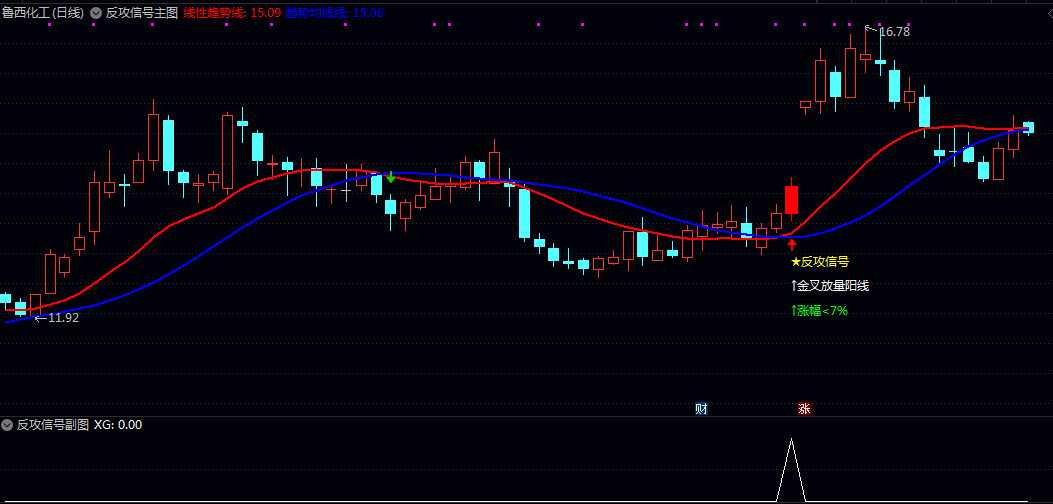Click the green ↑涨幅<7% annotation

coord(819,310)
